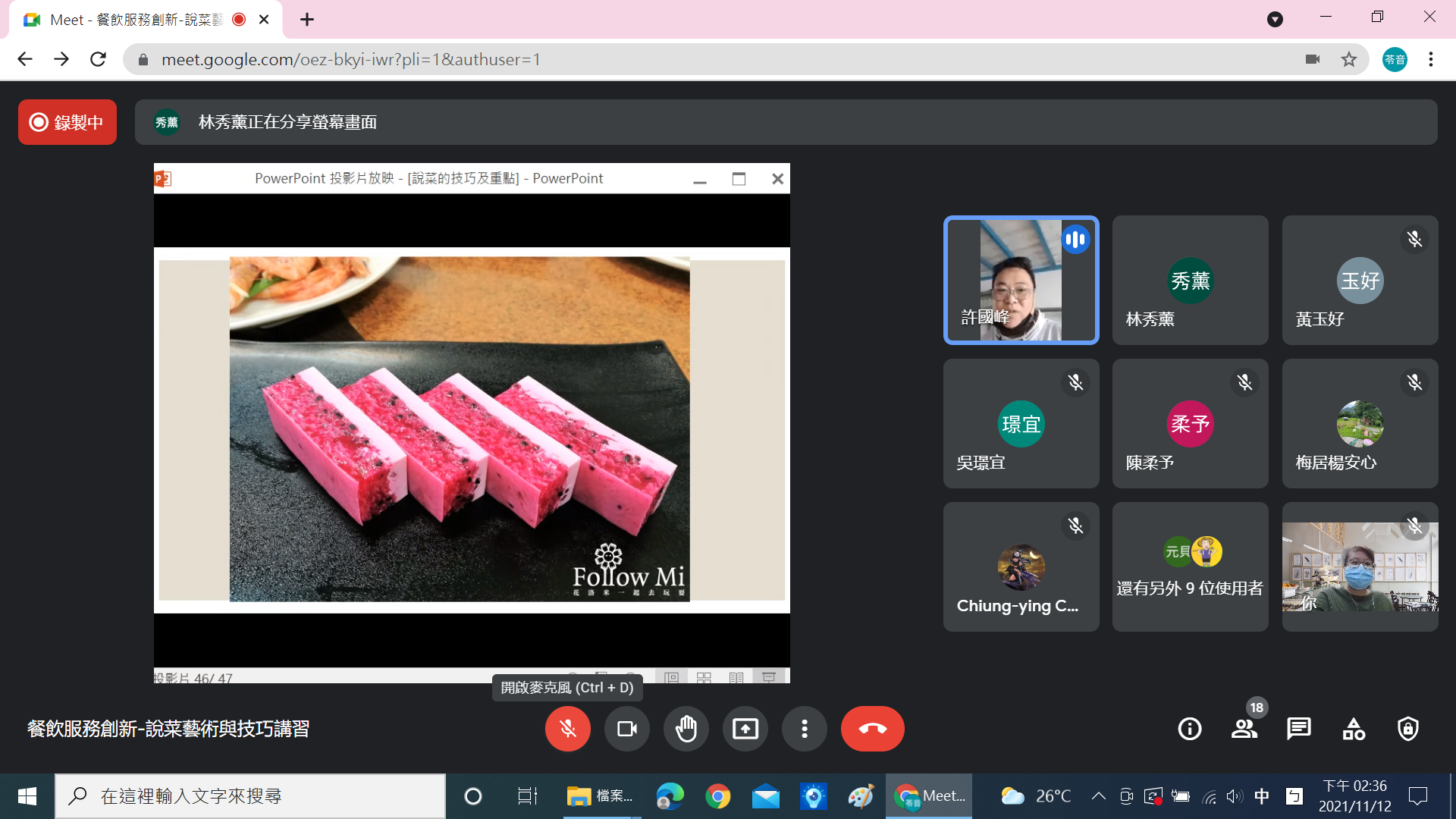The width and height of the screenshot is (1456, 819).
Task: Open host controls shield icon
Action: pyautogui.click(x=1407, y=729)
